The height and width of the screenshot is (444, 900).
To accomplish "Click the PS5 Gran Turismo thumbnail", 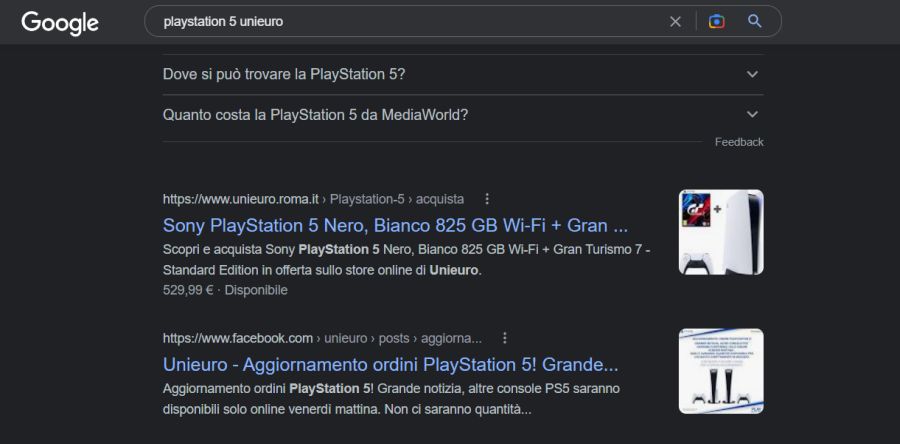I will (x=721, y=232).
